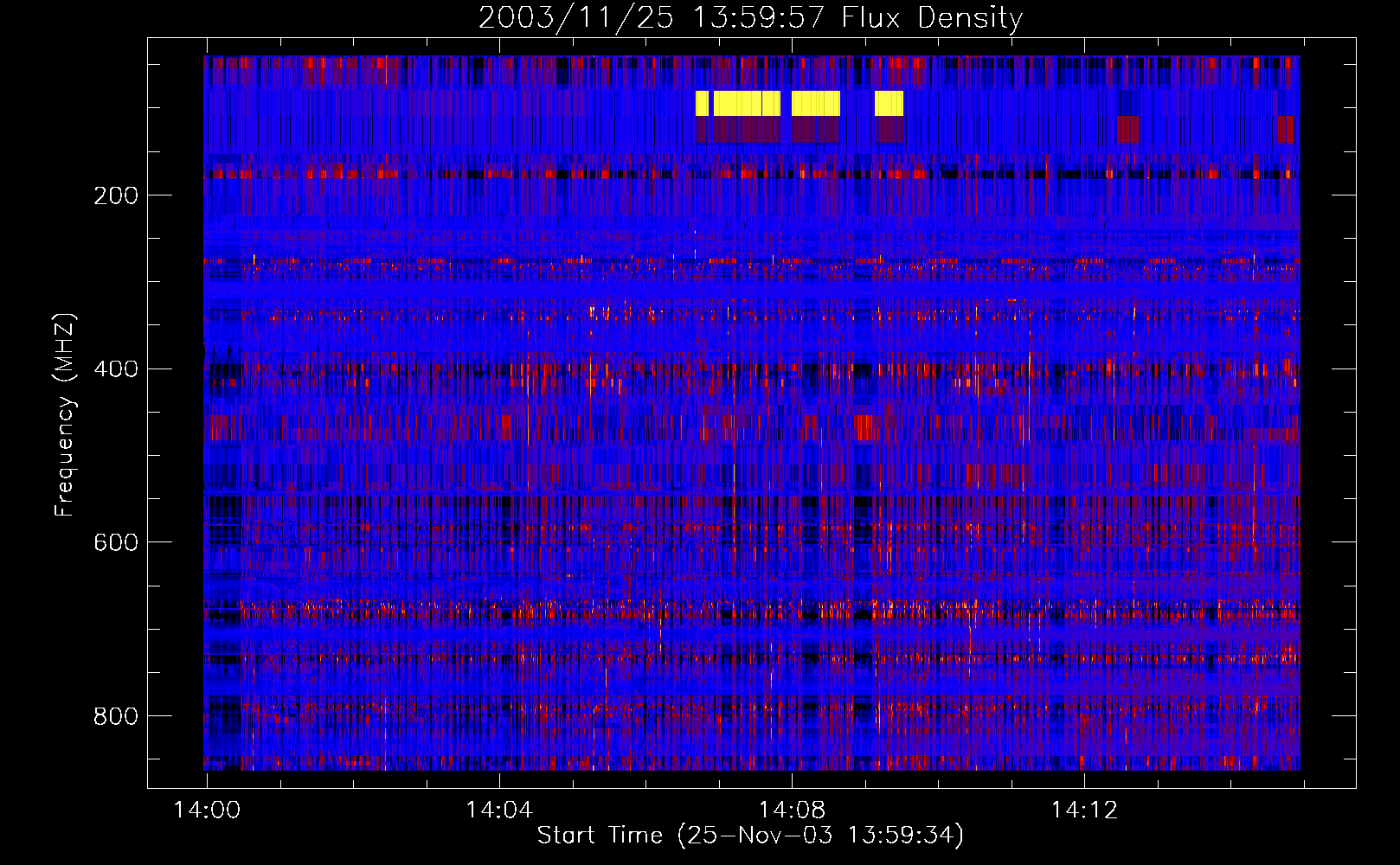Click the 800 frequency tick label
The height and width of the screenshot is (865, 1400).
point(116,716)
